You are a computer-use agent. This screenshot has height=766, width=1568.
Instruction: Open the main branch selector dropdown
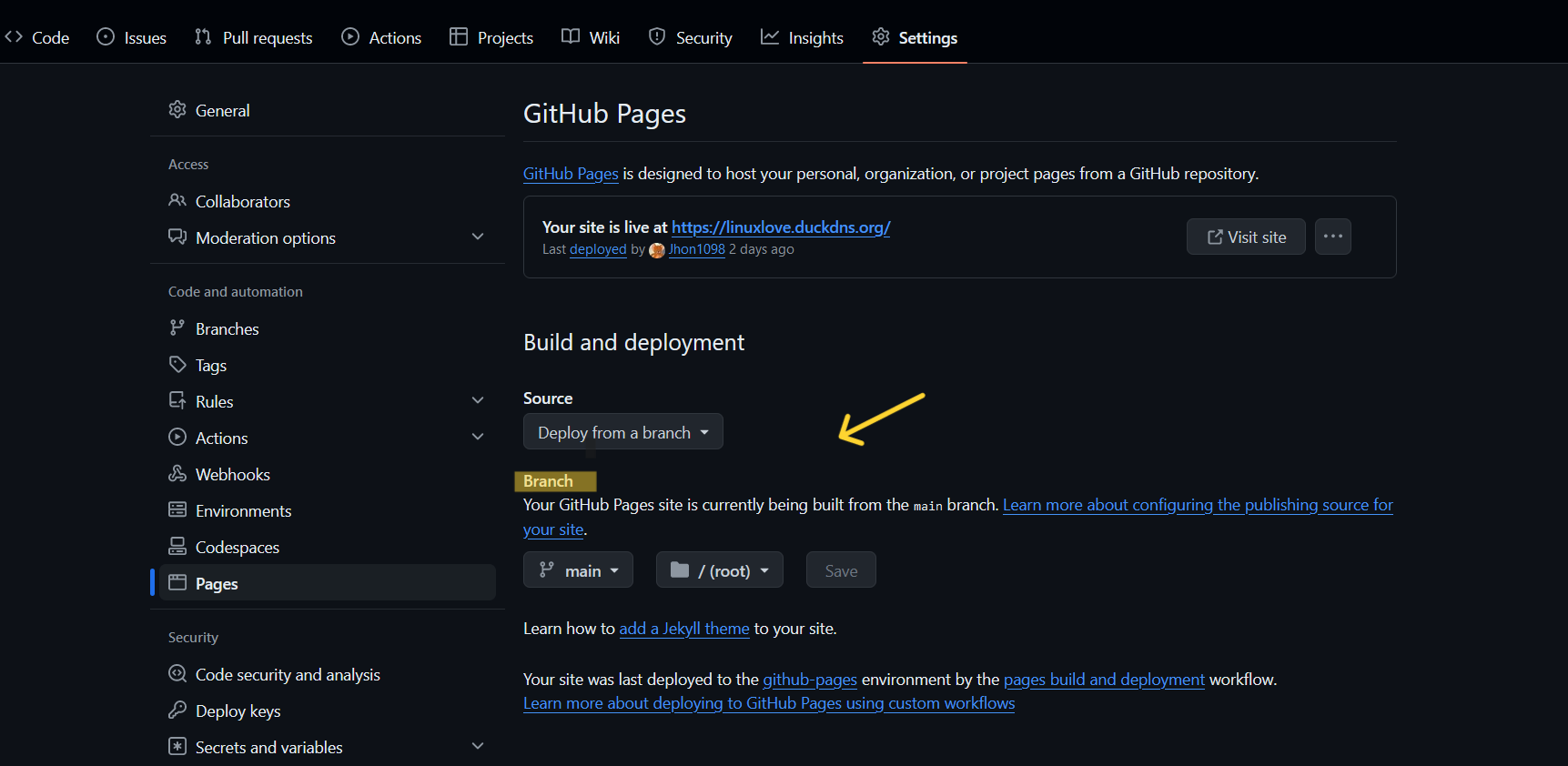578,570
